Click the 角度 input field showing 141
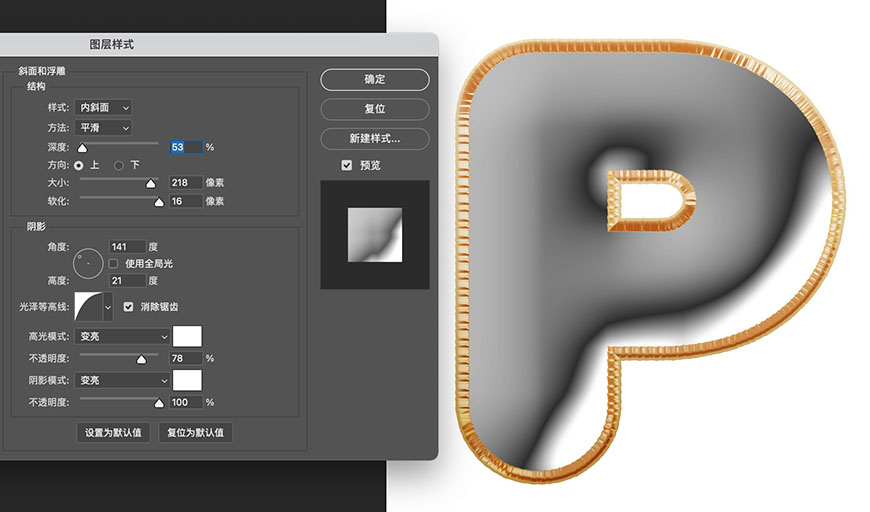 tap(127, 246)
